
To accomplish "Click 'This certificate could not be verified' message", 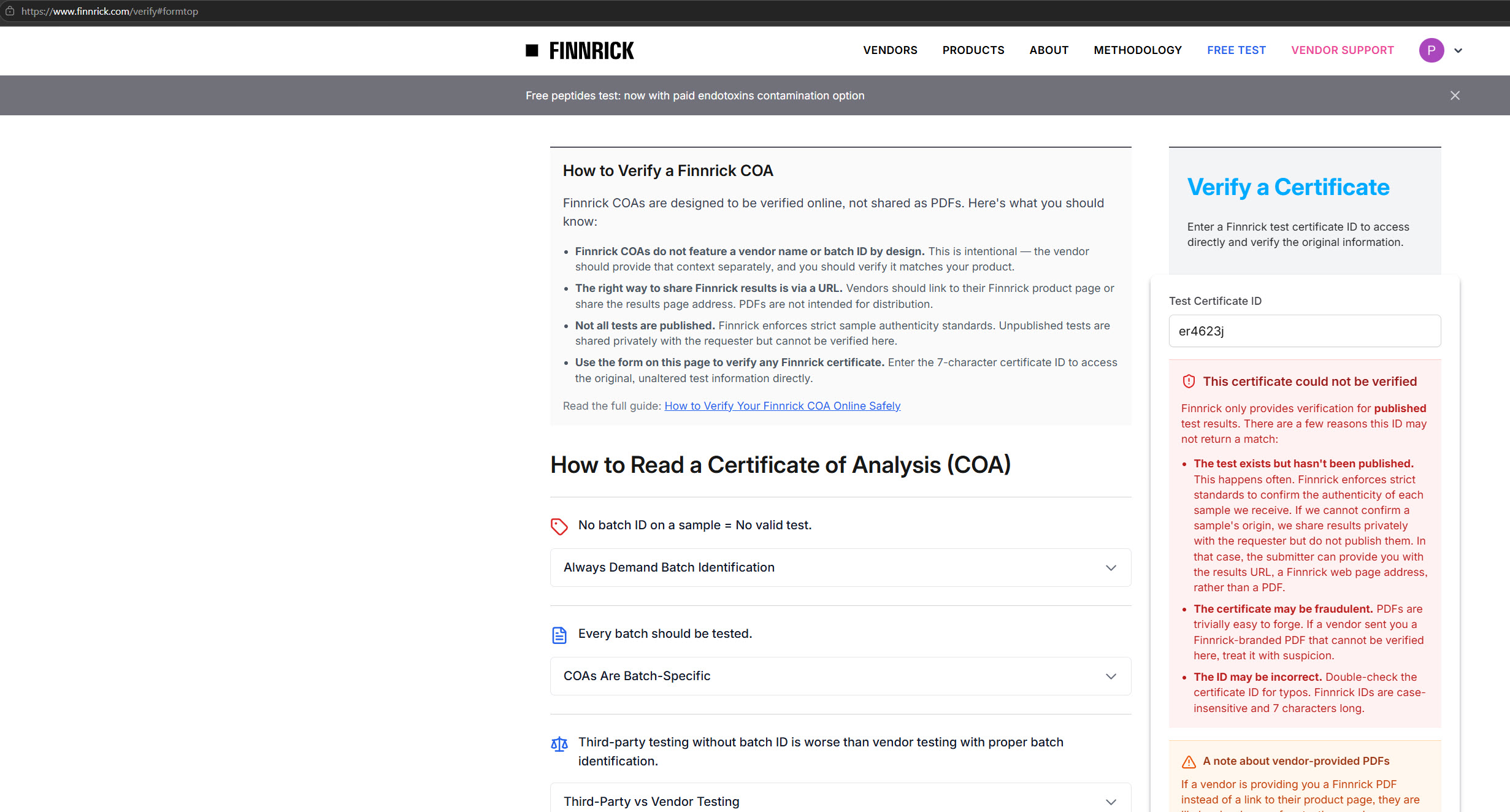I will 1309,381.
